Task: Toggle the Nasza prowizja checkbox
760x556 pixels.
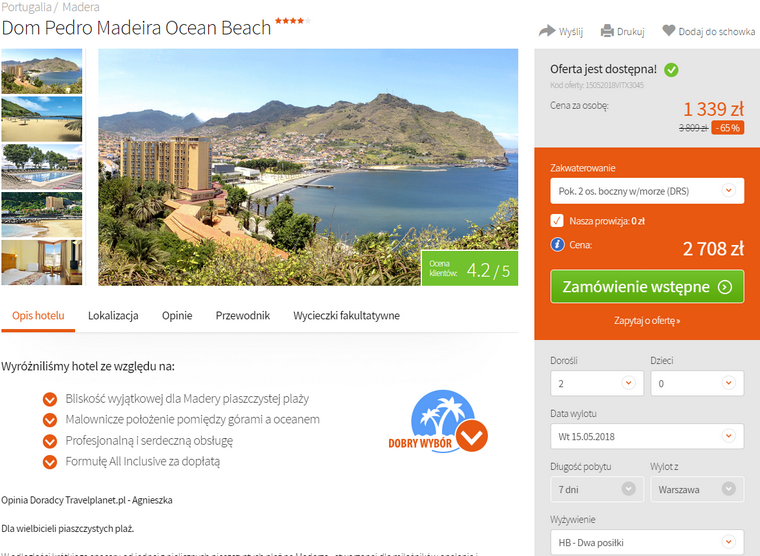Action: [x=557, y=221]
